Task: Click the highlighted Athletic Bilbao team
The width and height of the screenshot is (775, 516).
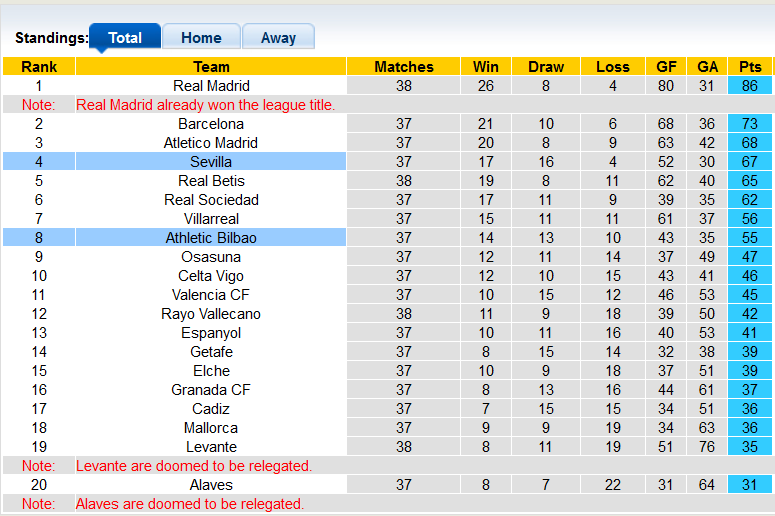Action: (211, 238)
